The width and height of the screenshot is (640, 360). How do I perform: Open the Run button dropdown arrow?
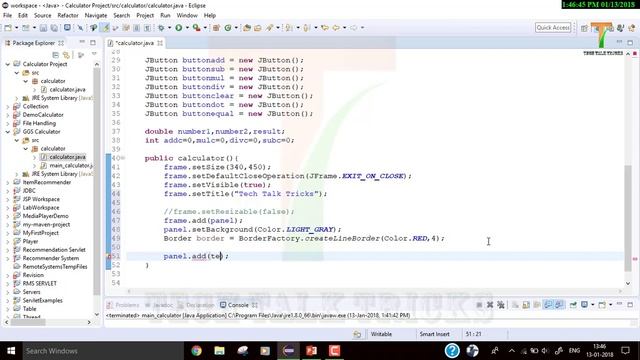point(187,28)
